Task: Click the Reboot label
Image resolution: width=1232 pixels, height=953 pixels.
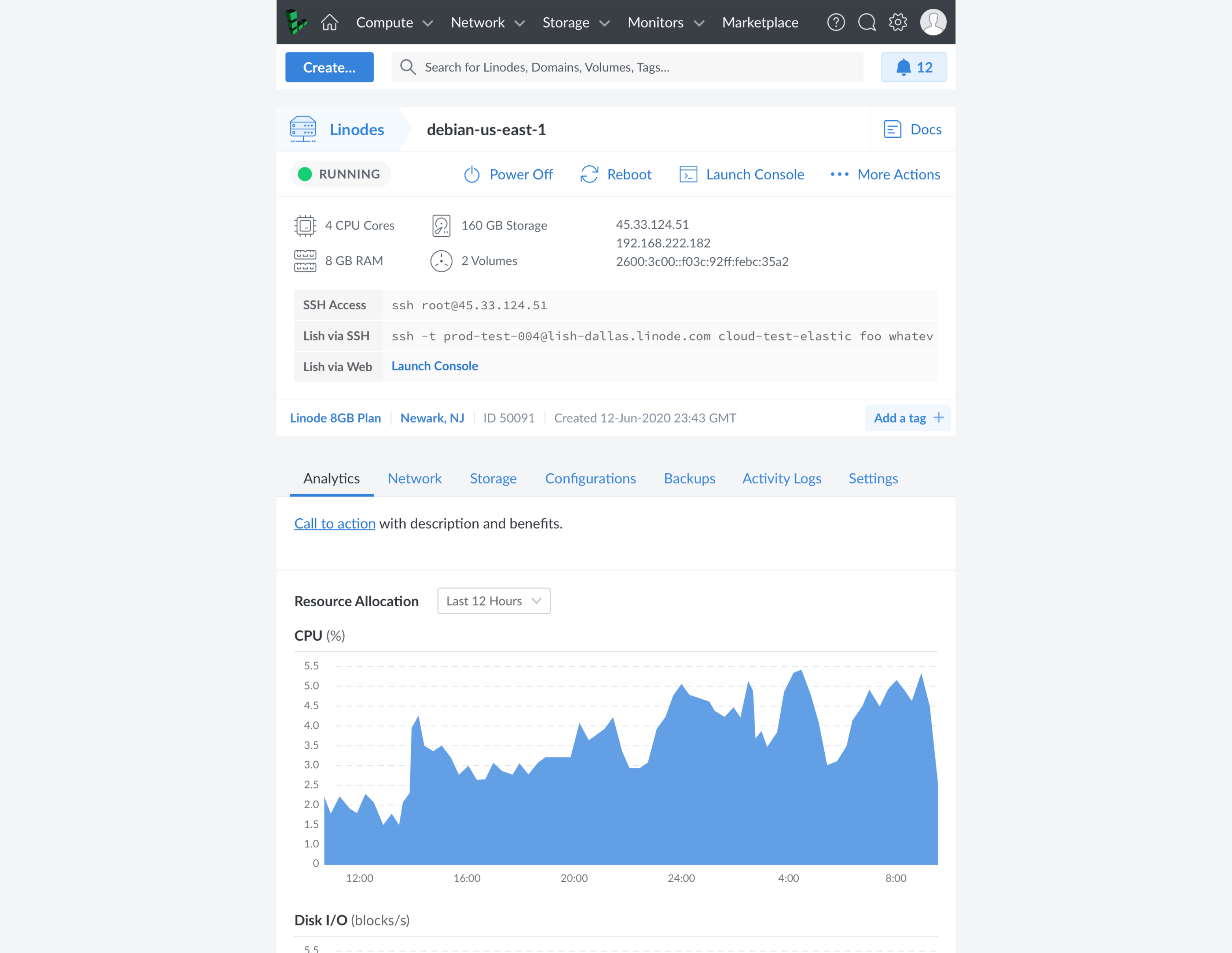Action: click(x=629, y=174)
